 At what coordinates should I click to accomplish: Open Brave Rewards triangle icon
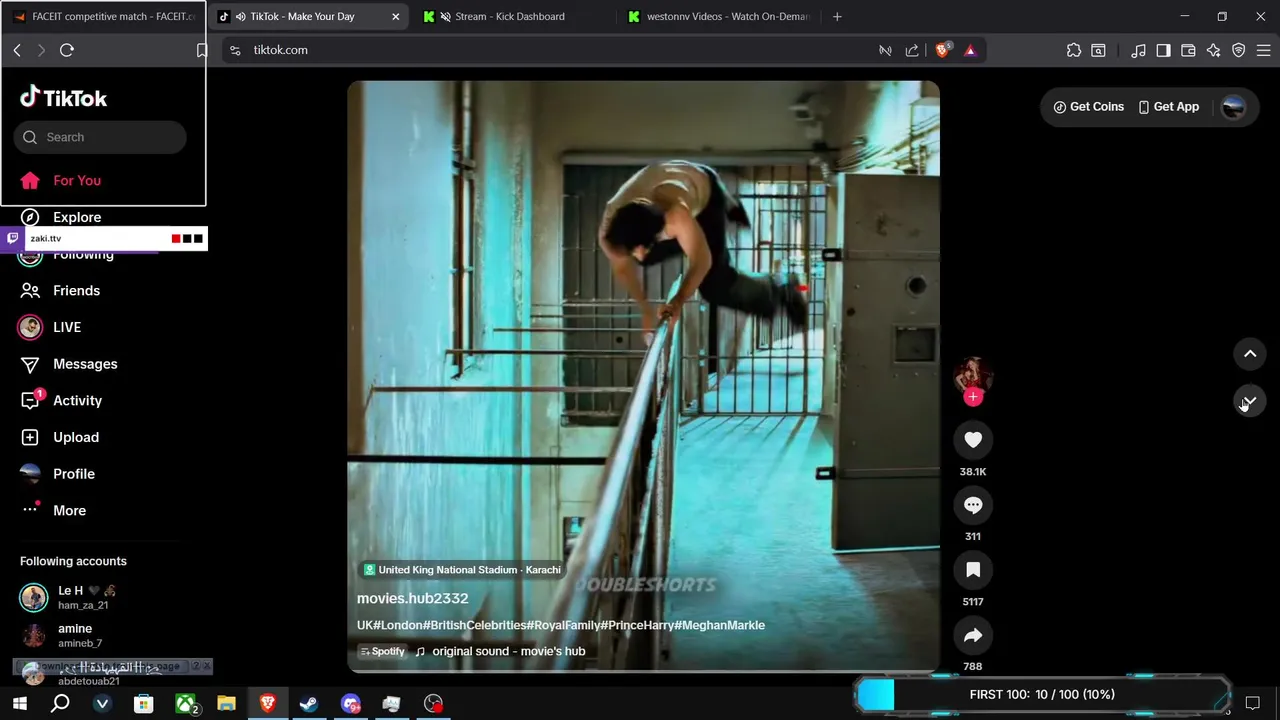coord(970,50)
